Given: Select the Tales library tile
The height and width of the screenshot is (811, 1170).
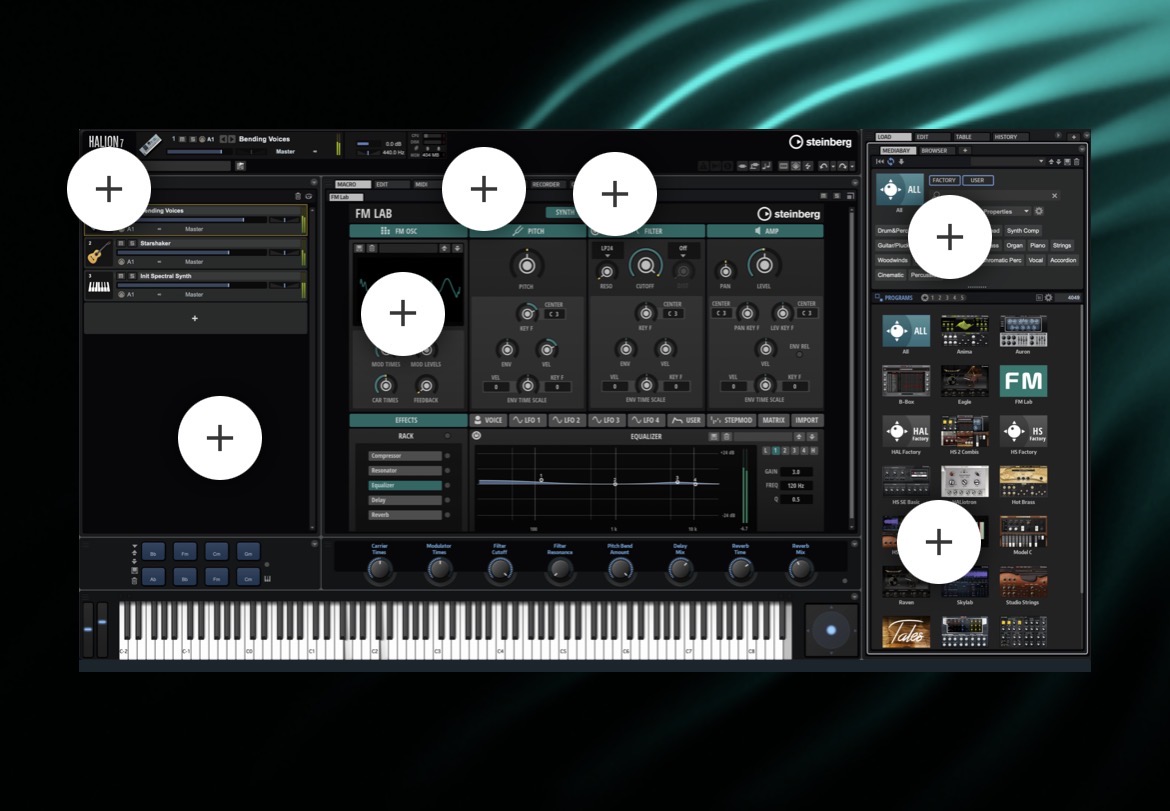Looking at the screenshot, I should 906,632.
